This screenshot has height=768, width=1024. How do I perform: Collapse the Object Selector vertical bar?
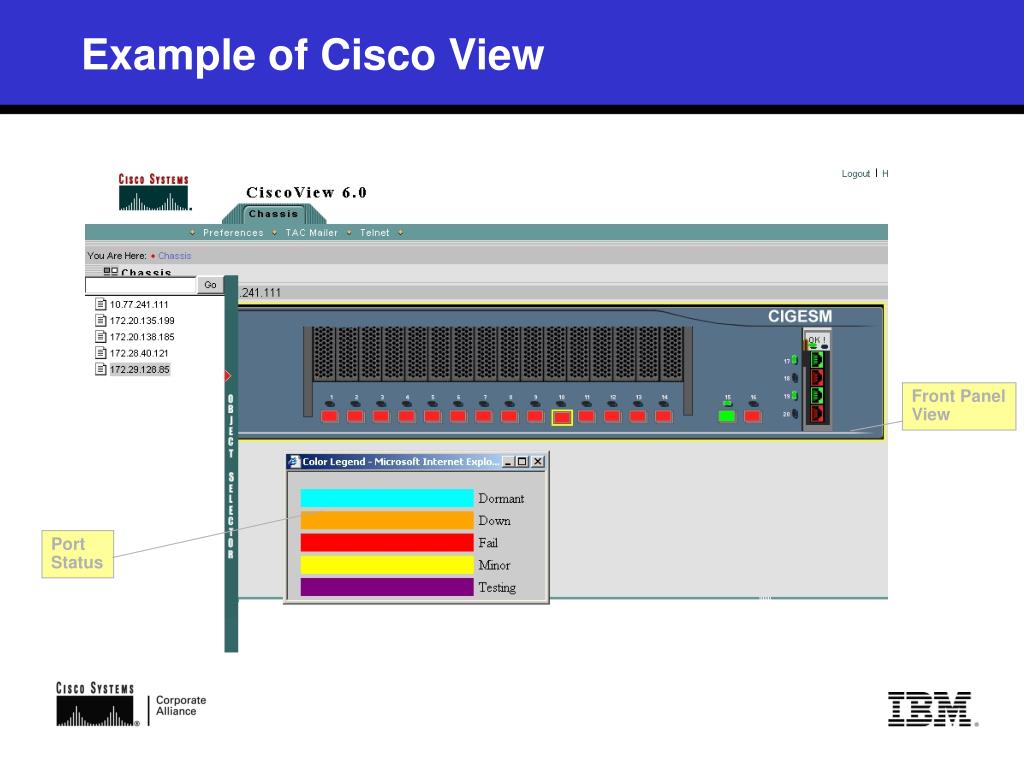point(231,464)
